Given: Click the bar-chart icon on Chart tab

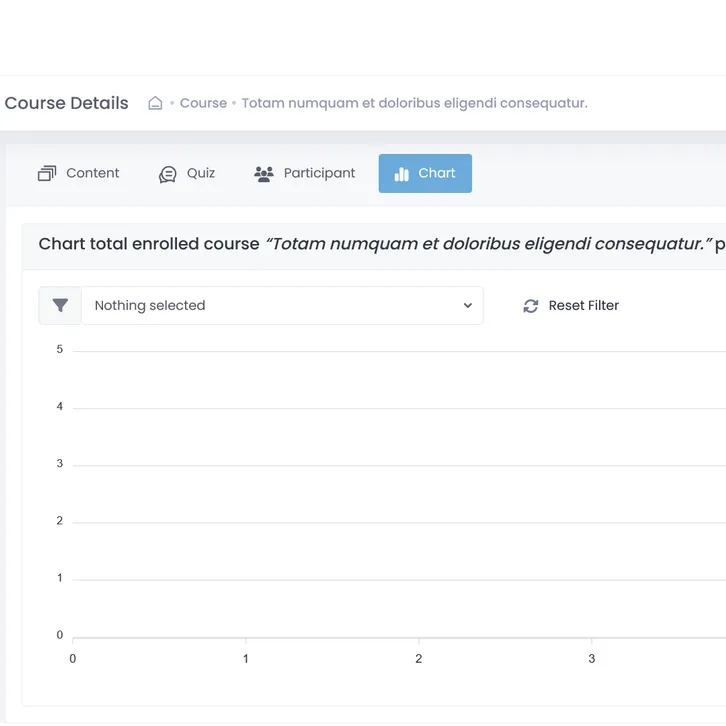Looking at the screenshot, I should (x=402, y=174).
